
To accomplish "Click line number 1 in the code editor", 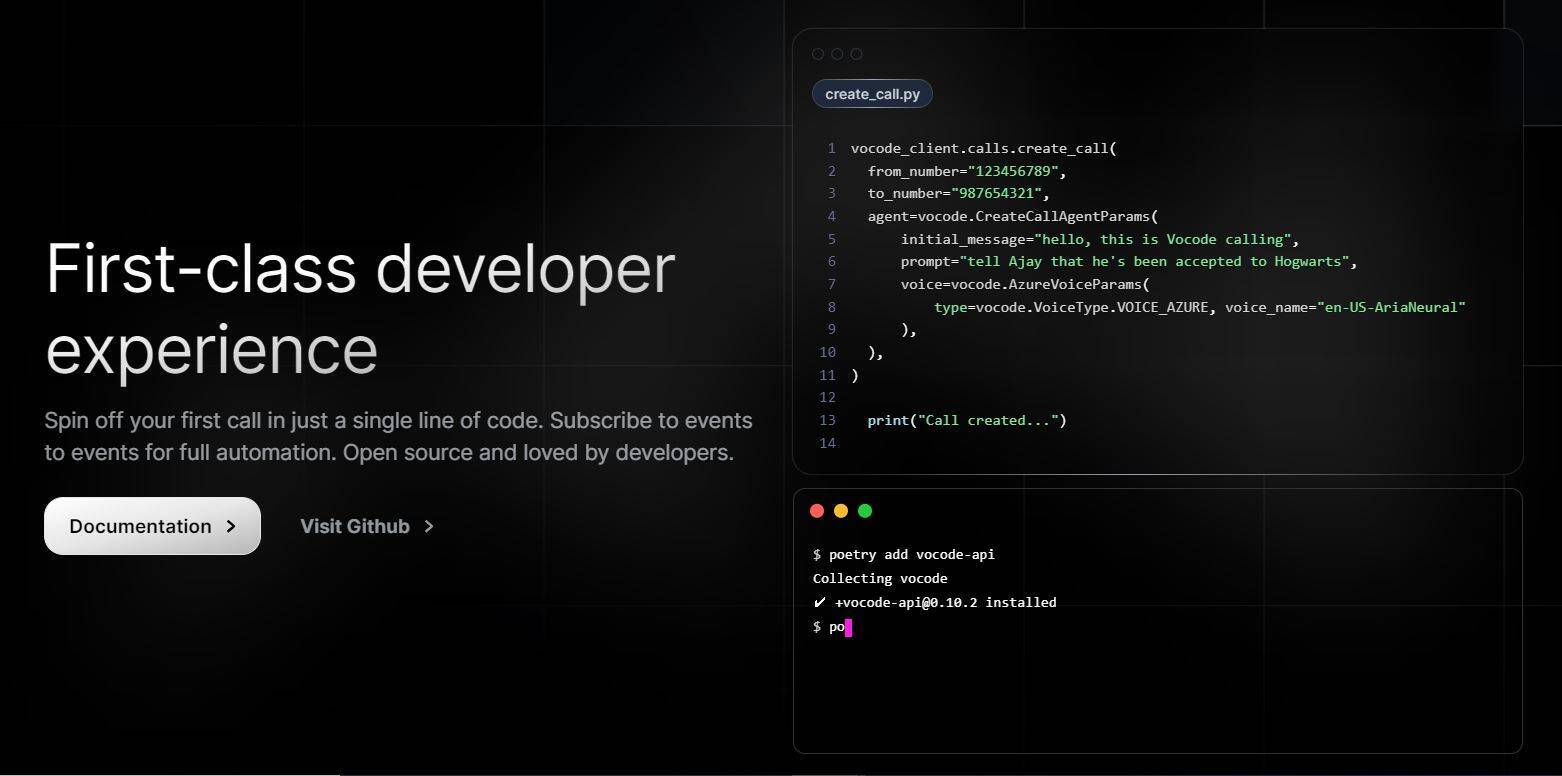I will coord(830,148).
